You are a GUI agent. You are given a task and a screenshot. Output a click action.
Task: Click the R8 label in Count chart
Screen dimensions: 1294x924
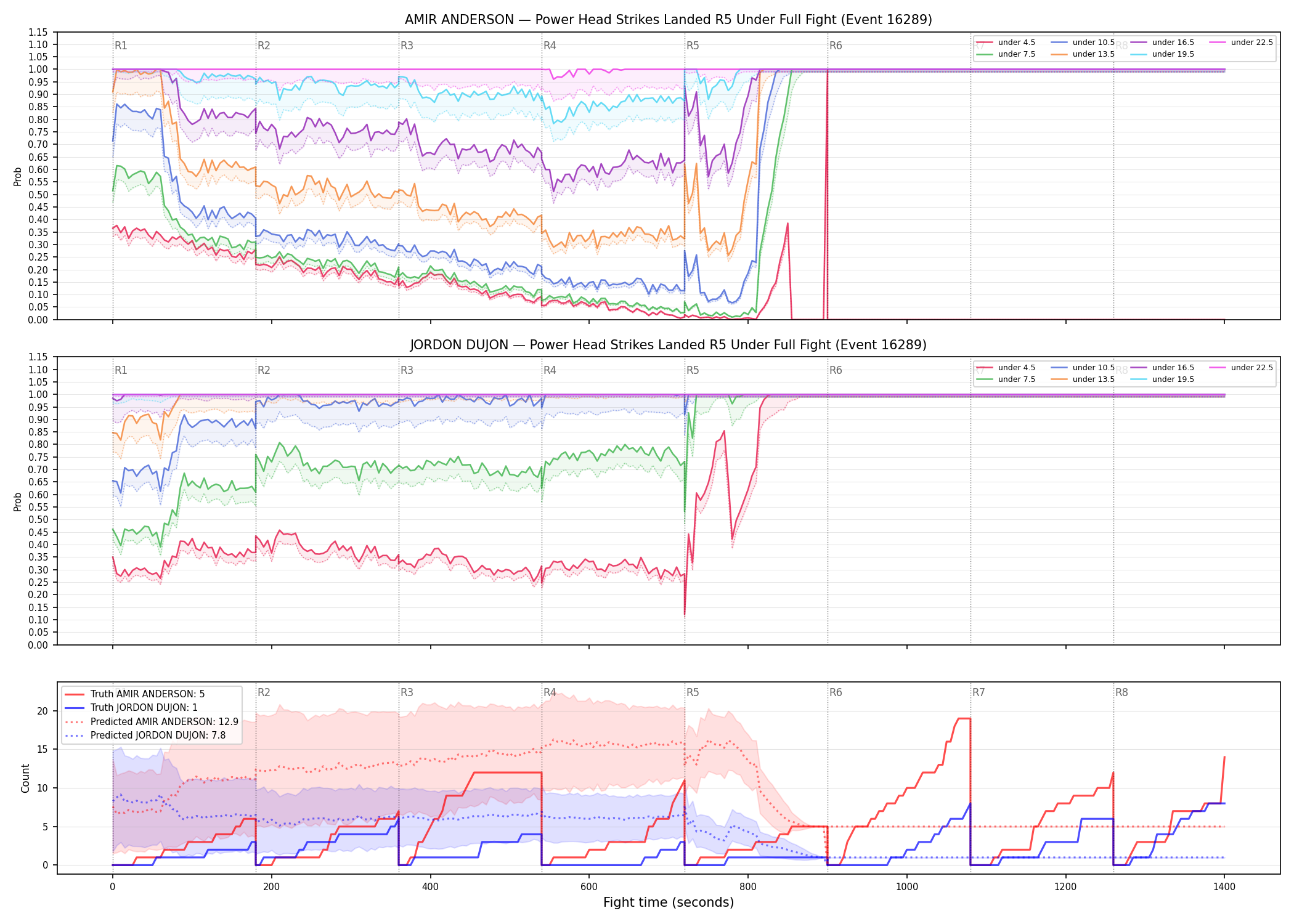[x=1121, y=692]
